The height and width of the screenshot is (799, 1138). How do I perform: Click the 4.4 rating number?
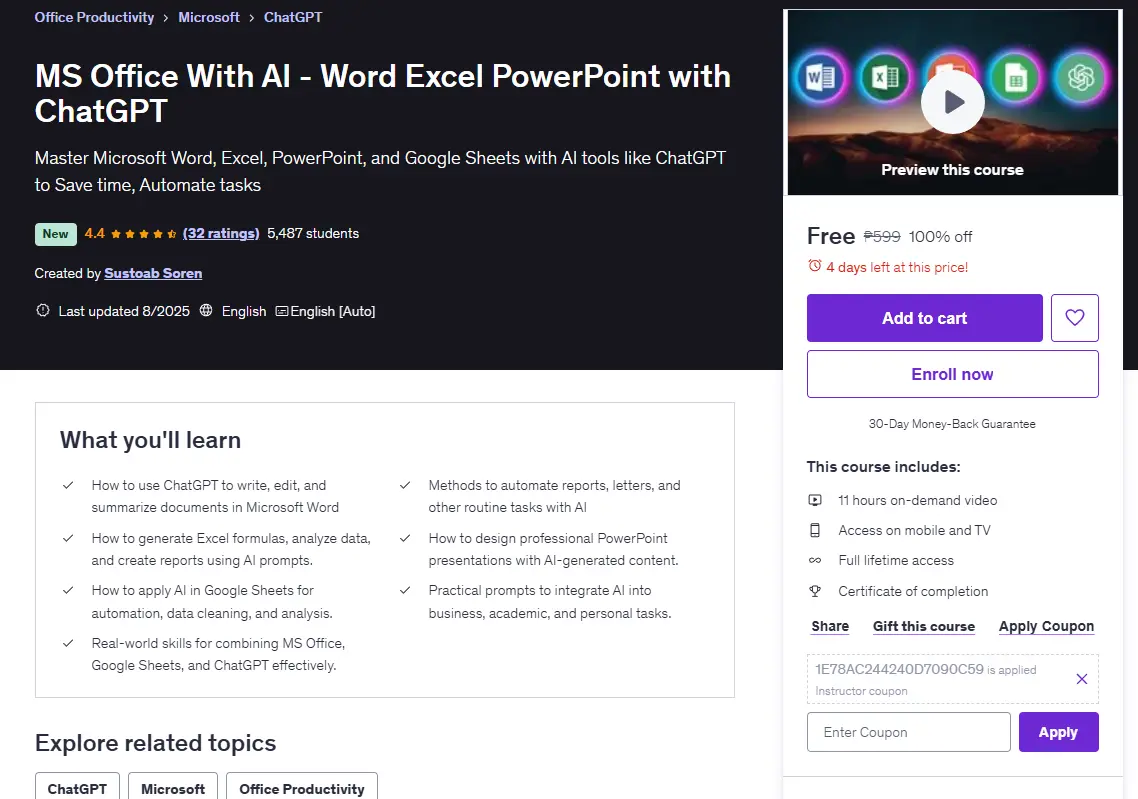pyautogui.click(x=94, y=234)
